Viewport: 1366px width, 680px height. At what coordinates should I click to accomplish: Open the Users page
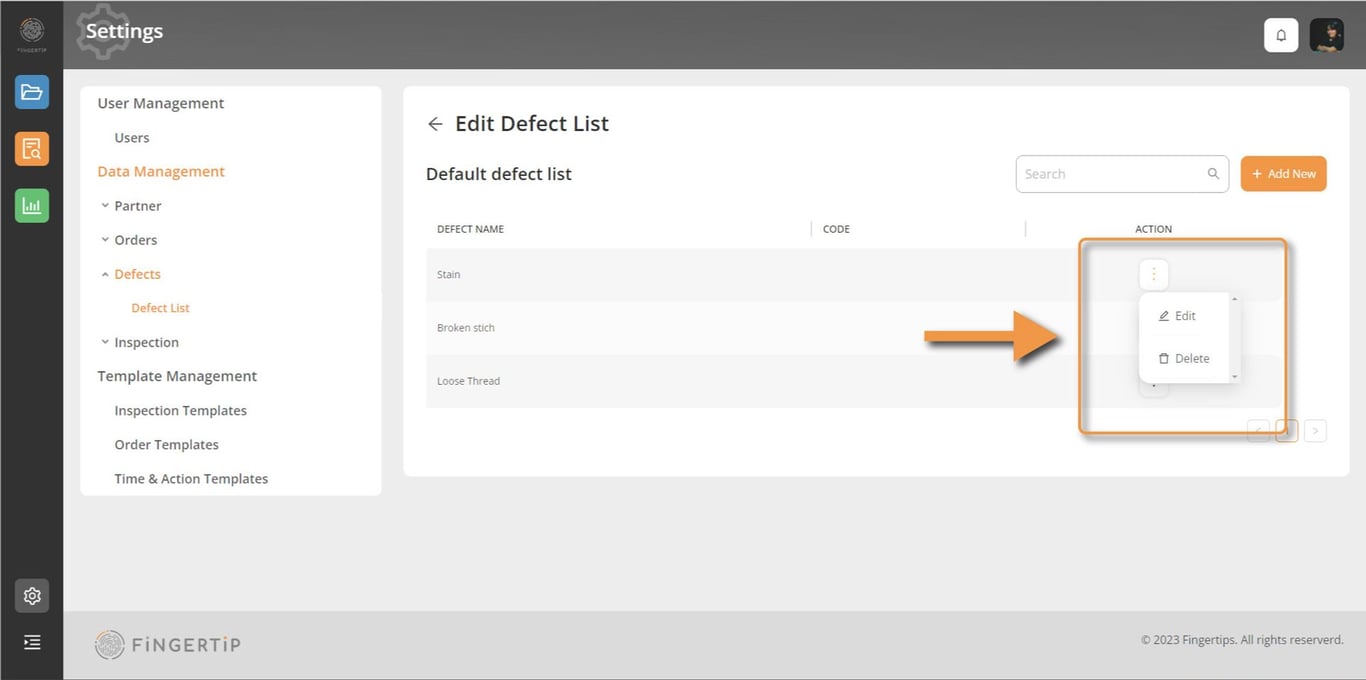(x=132, y=138)
